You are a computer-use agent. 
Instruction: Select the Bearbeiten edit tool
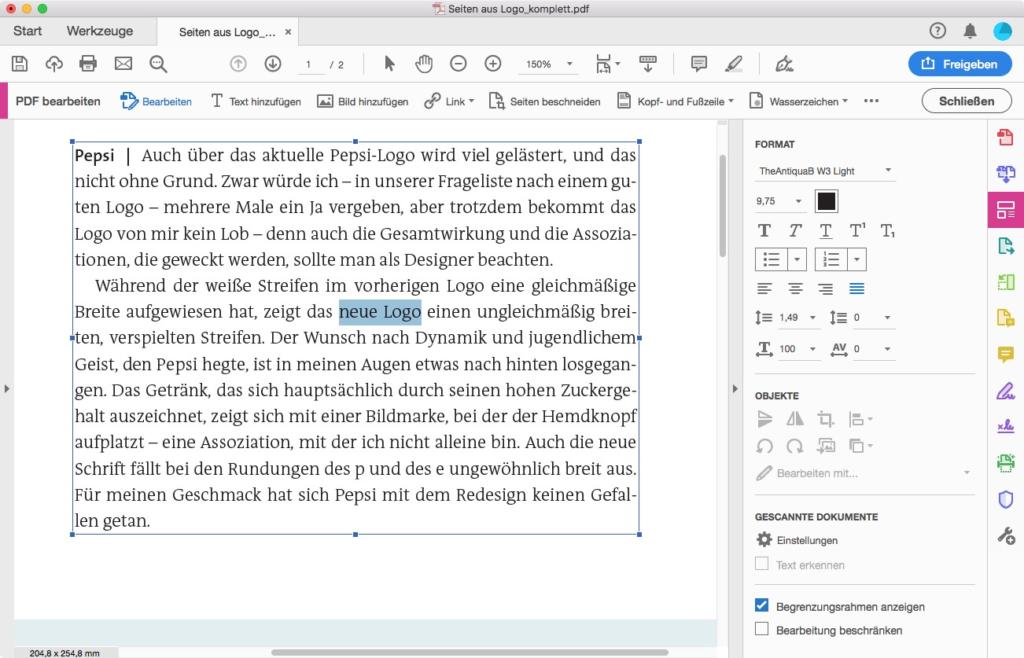(x=156, y=101)
